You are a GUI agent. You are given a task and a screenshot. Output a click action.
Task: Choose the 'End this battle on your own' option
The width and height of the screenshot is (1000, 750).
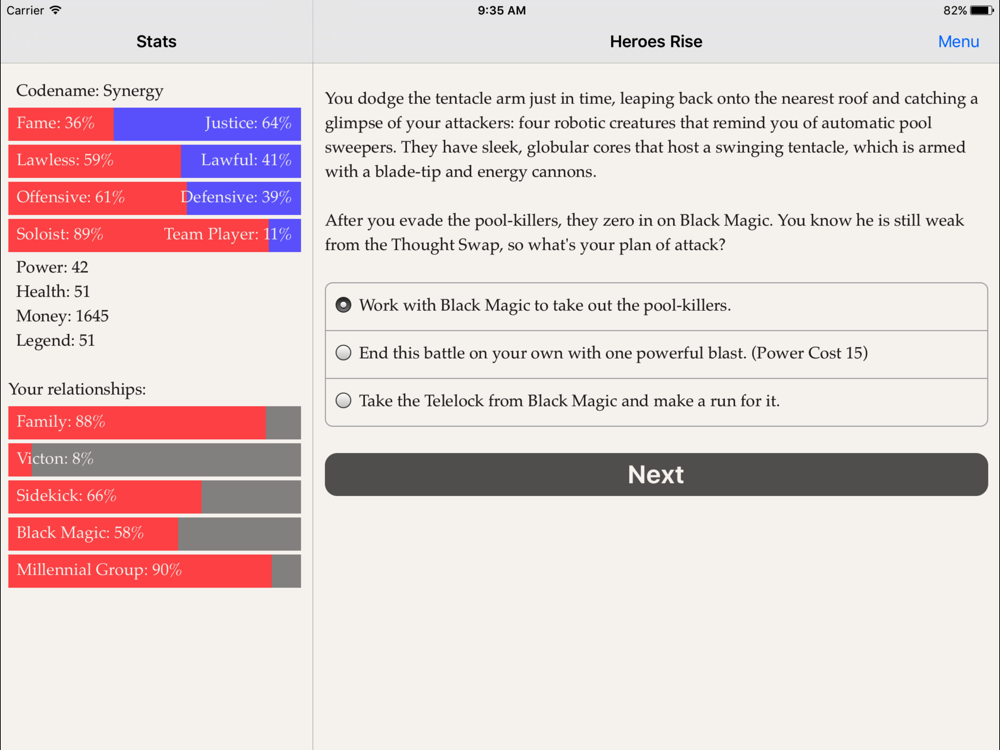point(656,354)
